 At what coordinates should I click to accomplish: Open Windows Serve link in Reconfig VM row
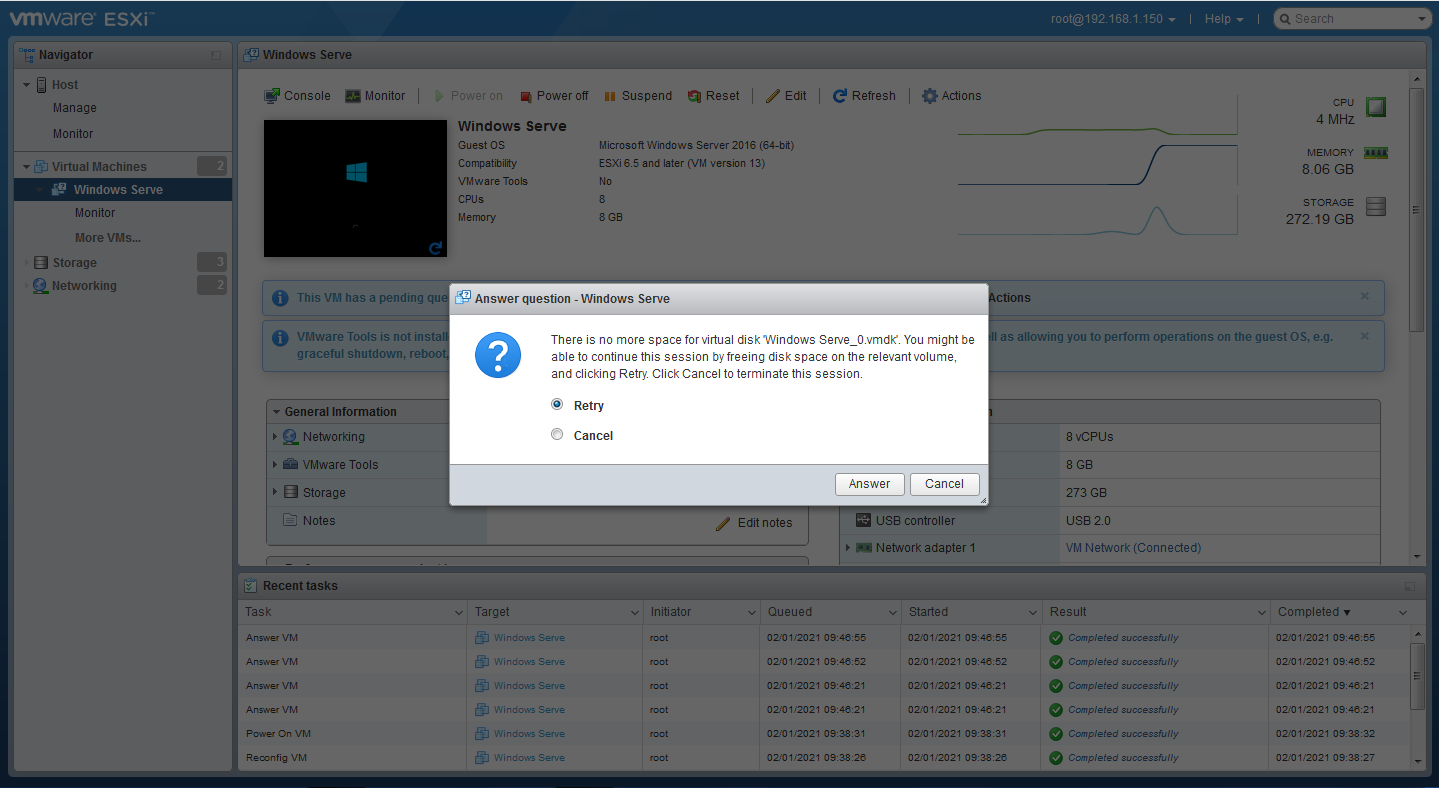point(529,758)
